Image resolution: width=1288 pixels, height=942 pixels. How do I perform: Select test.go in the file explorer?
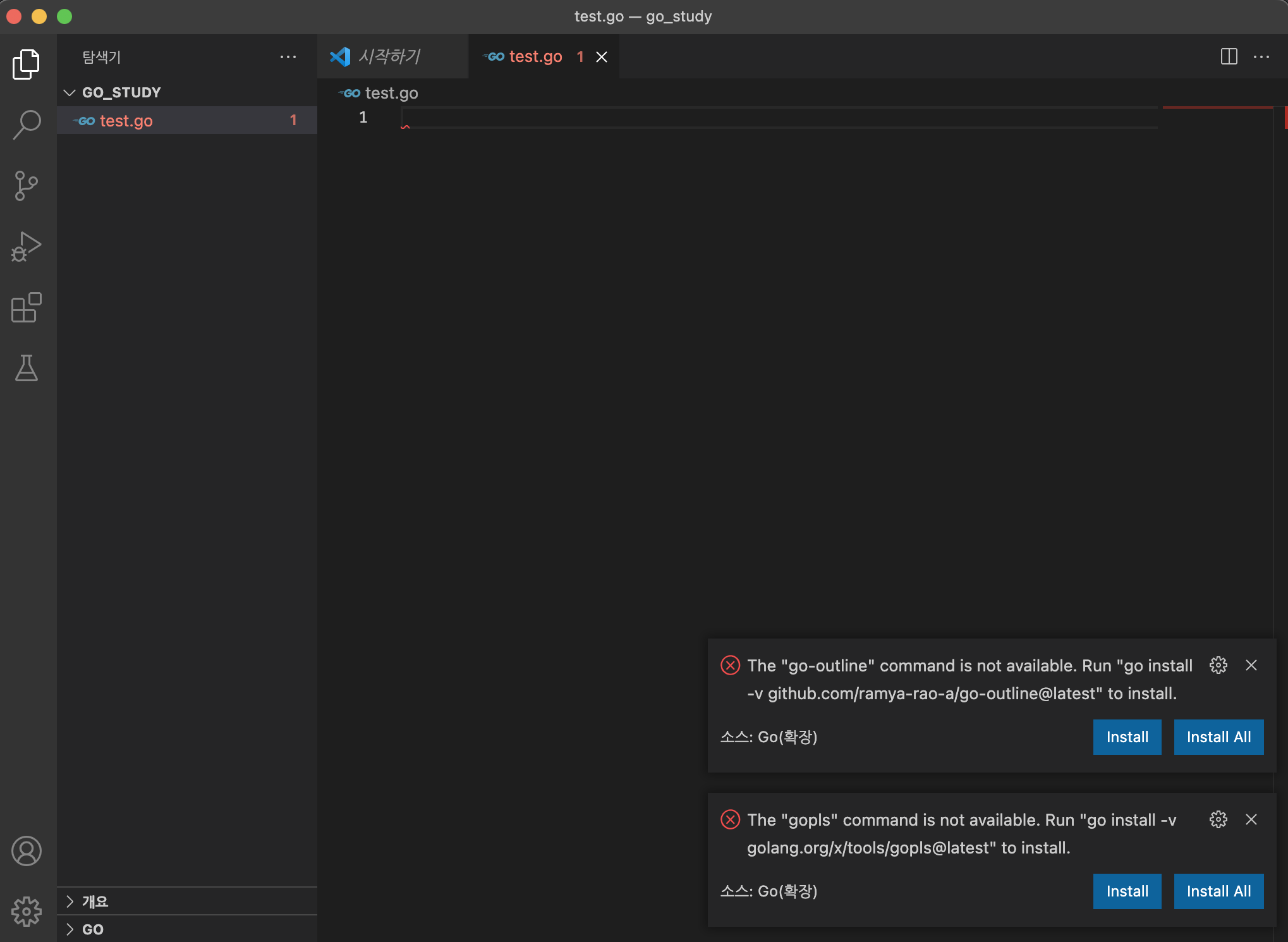pos(126,121)
